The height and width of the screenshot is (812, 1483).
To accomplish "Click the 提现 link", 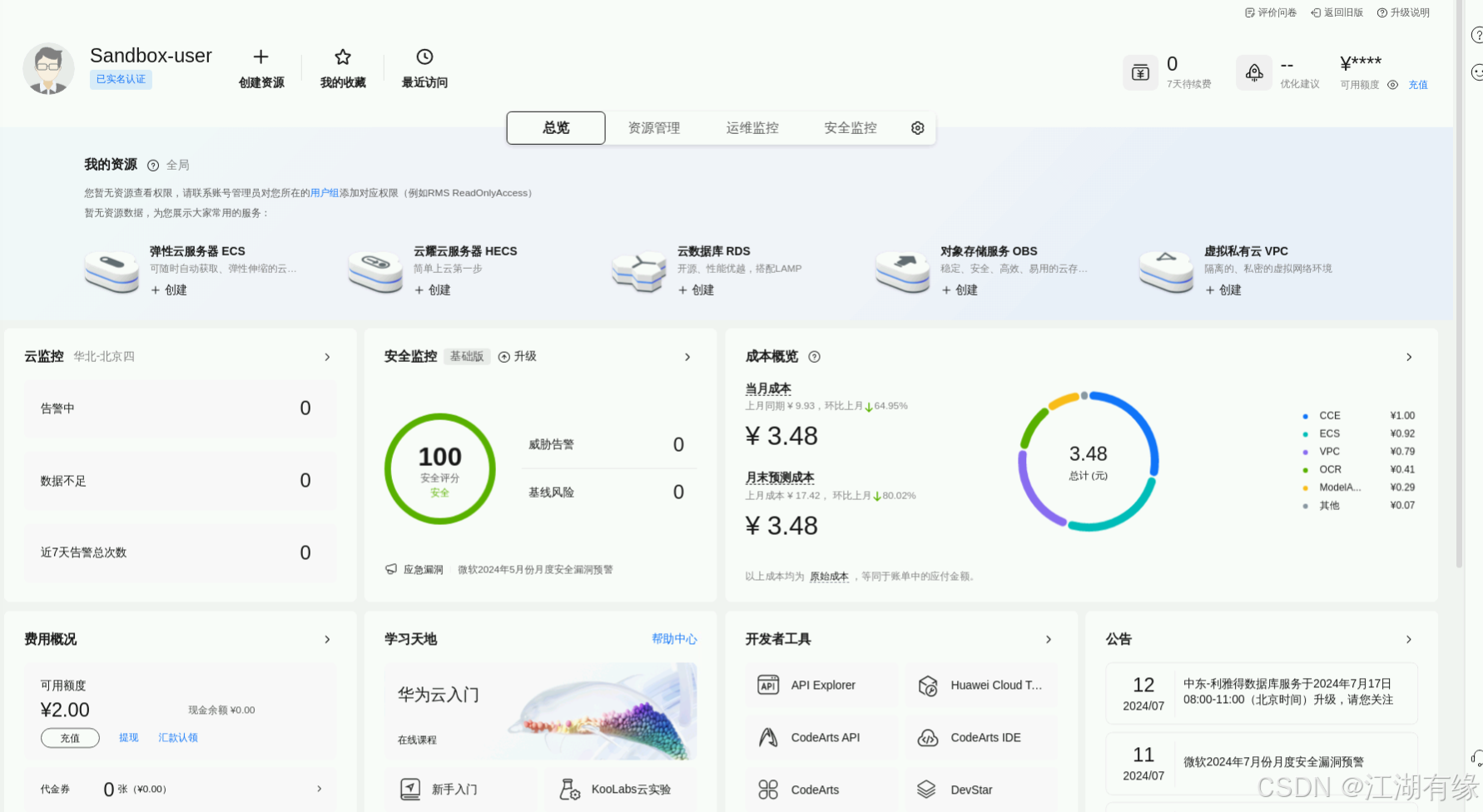I will point(128,738).
